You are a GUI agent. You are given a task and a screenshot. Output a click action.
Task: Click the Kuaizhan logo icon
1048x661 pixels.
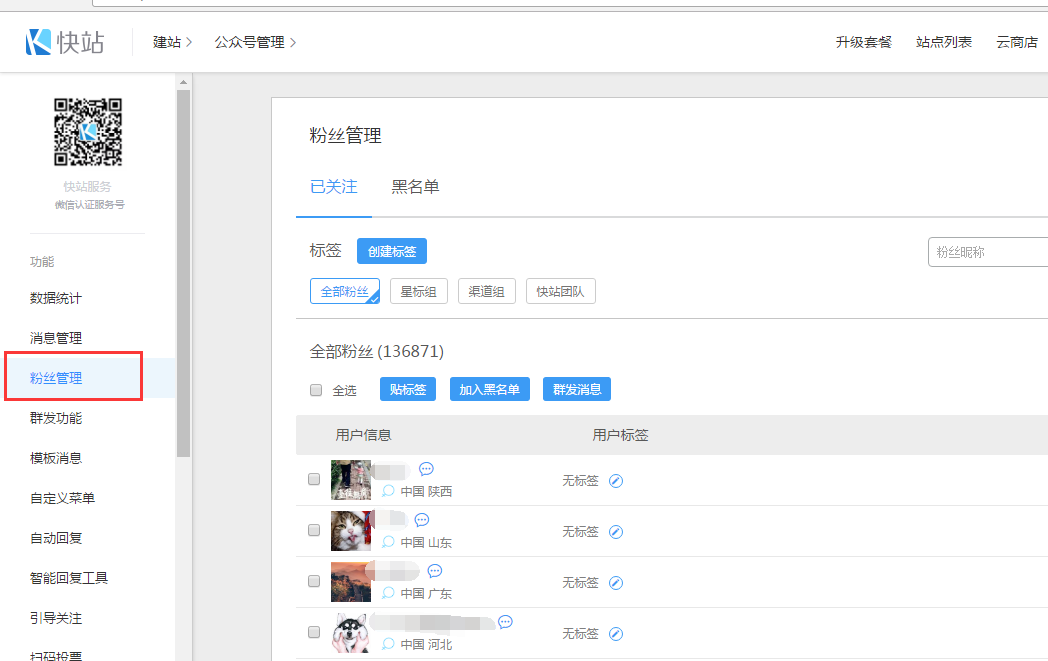[x=39, y=42]
